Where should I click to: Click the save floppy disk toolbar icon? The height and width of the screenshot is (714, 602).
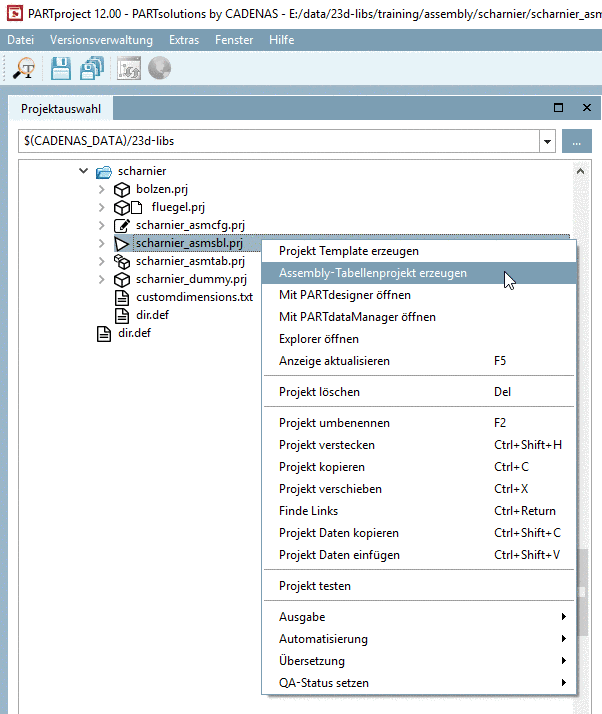[61, 69]
